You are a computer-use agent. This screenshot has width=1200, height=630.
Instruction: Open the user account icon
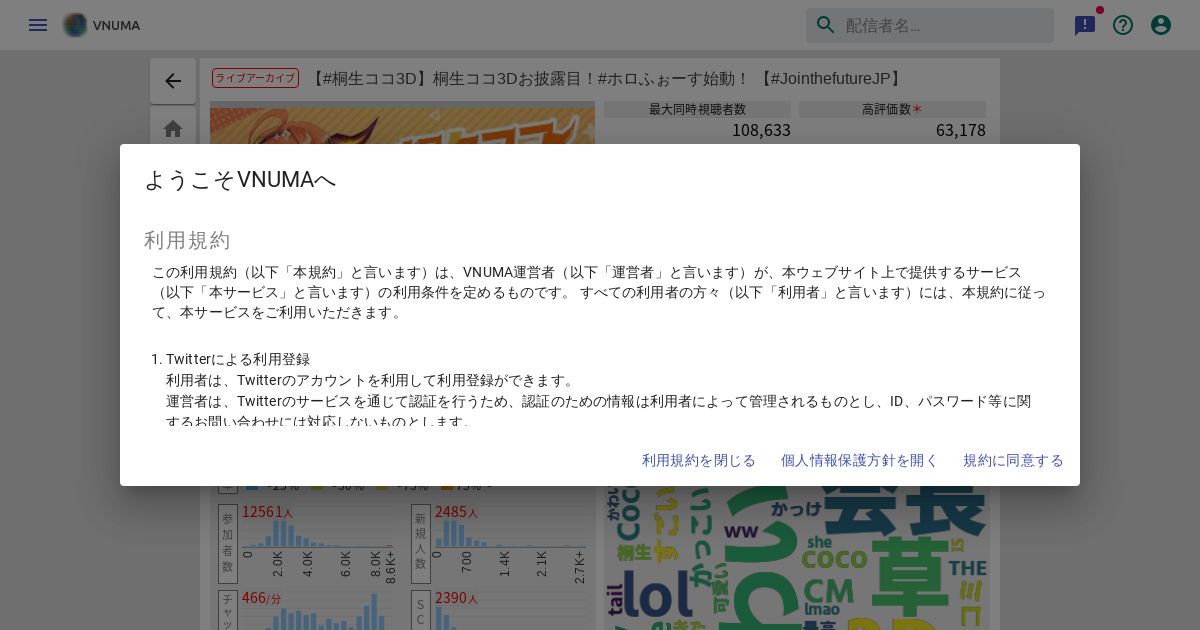point(1161,25)
